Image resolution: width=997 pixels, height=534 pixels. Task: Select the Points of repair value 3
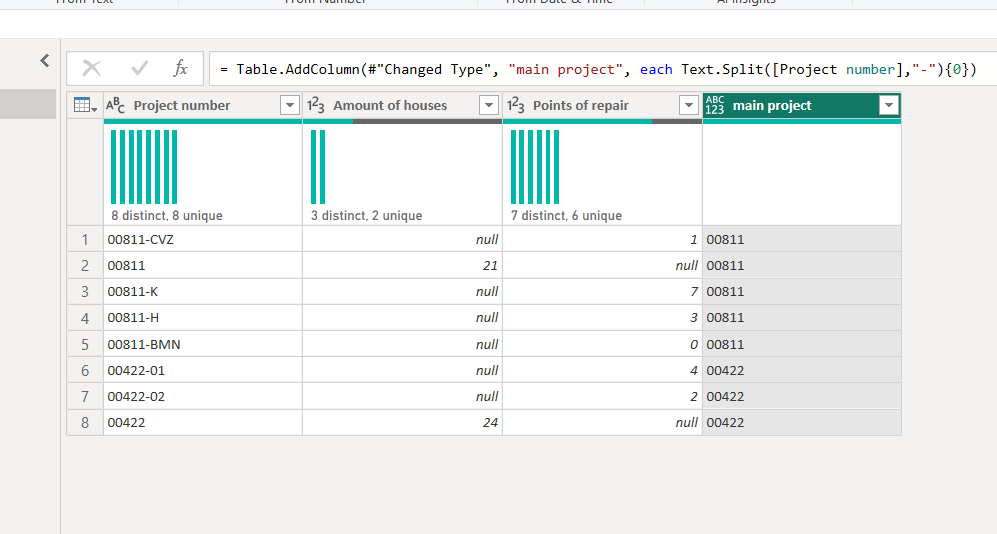602,318
